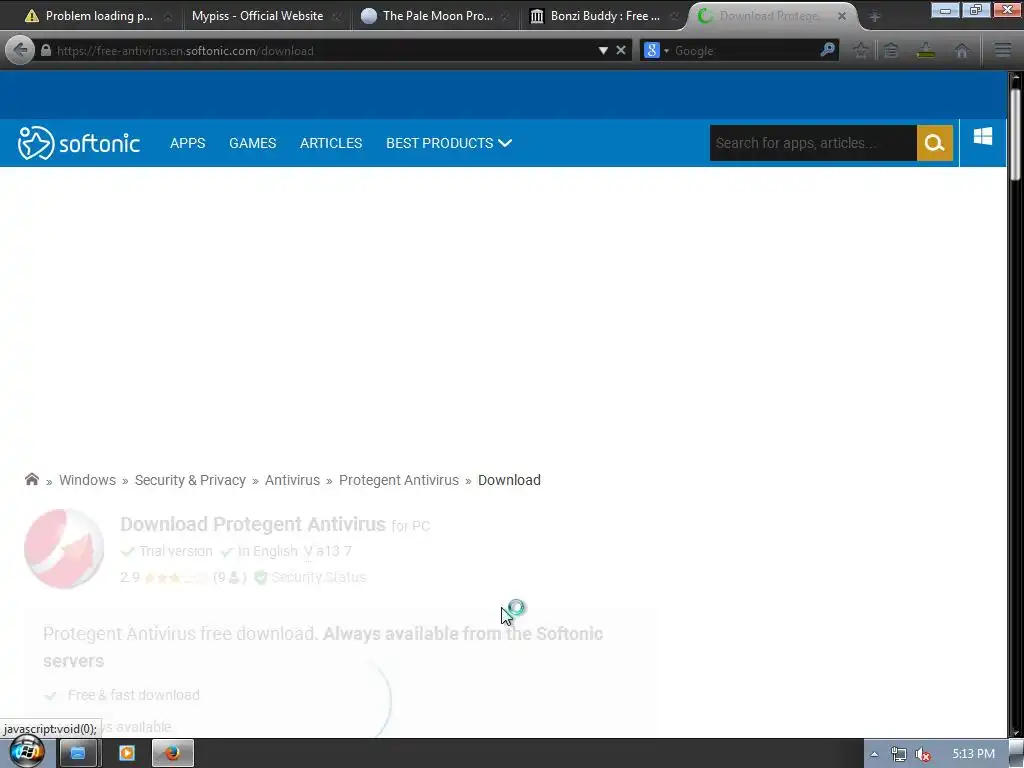Open the Antivirus breadcrumb link
This screenshot has width=1024, height=768.
(x=292, y=480)
